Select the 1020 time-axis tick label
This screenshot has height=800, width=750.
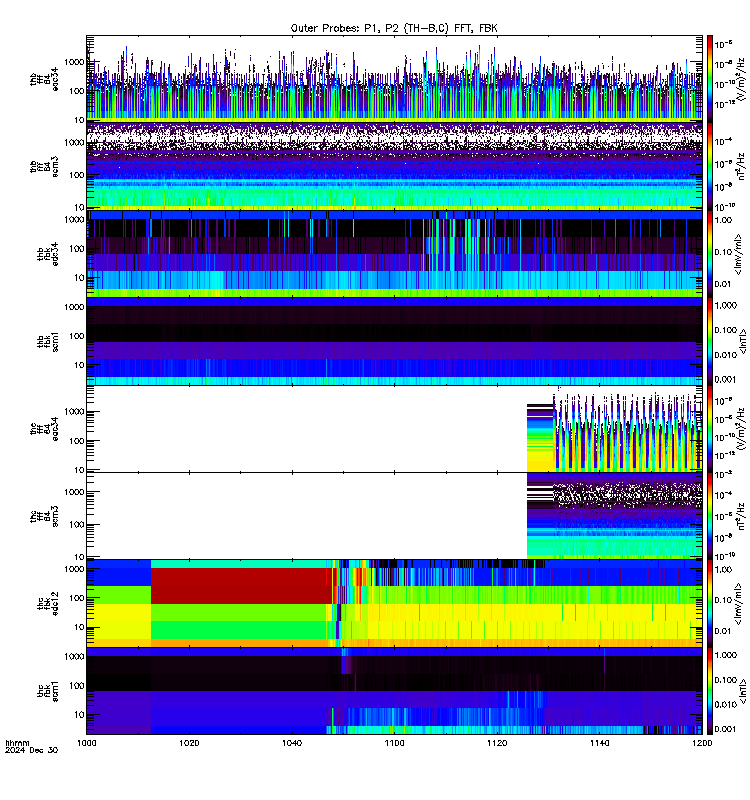189,743
